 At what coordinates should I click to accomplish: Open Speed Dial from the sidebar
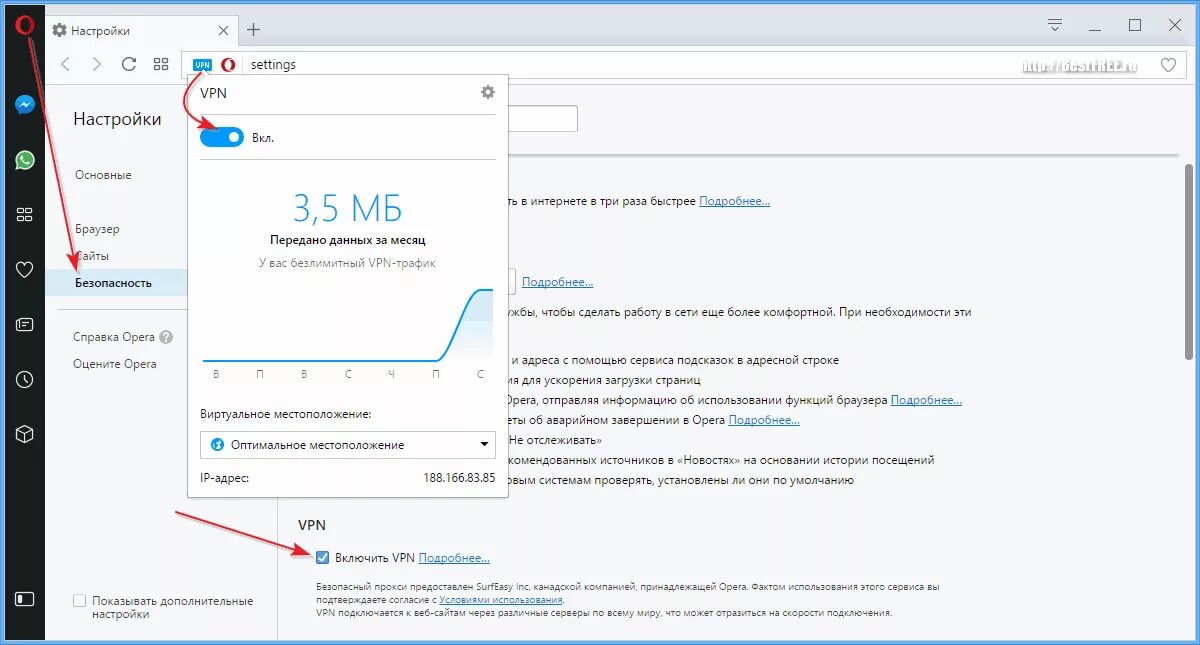click(25, 214)
